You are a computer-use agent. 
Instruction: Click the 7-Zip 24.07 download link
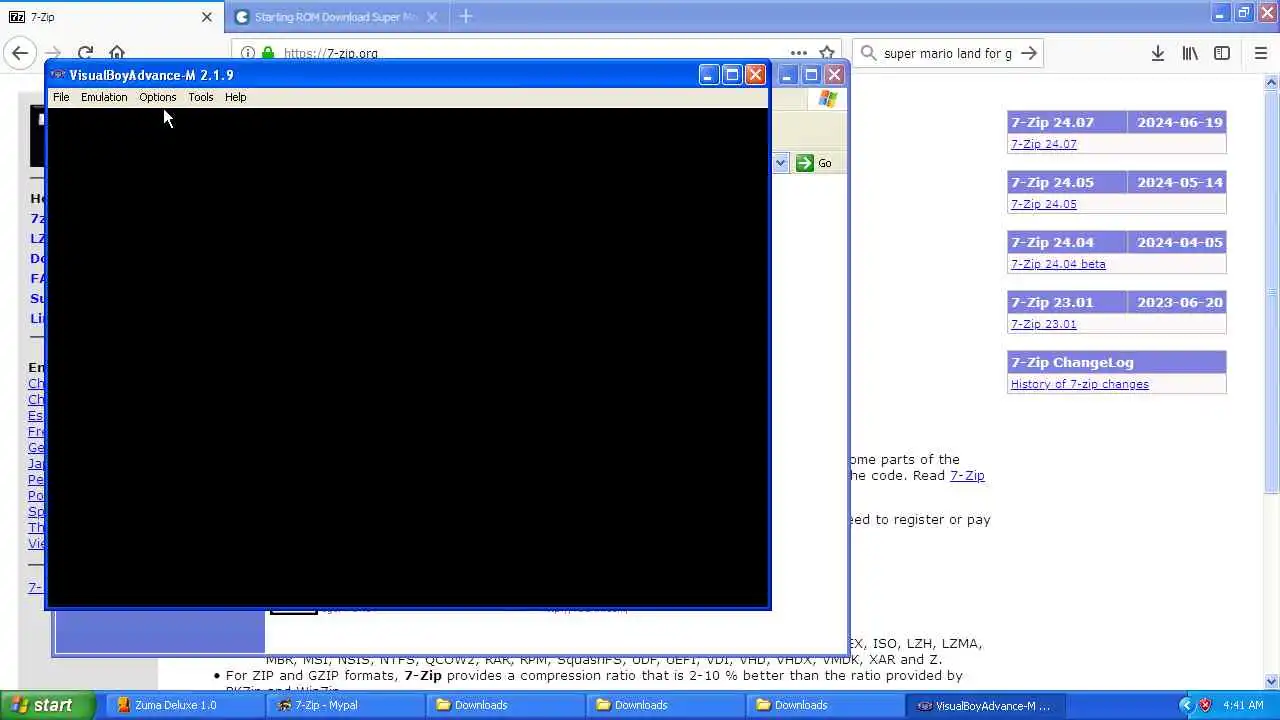click(1043, 144)
